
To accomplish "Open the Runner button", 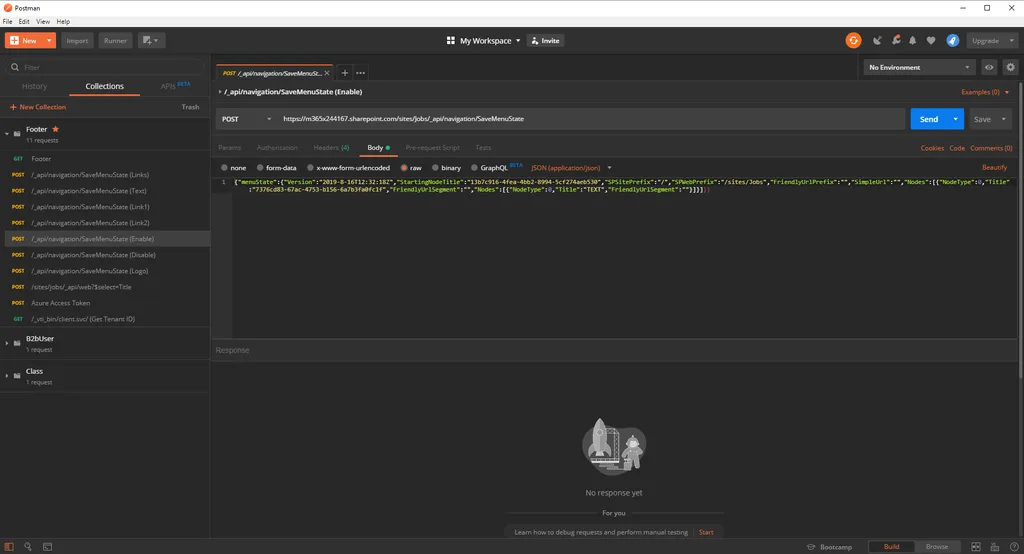I will (115, 41).
